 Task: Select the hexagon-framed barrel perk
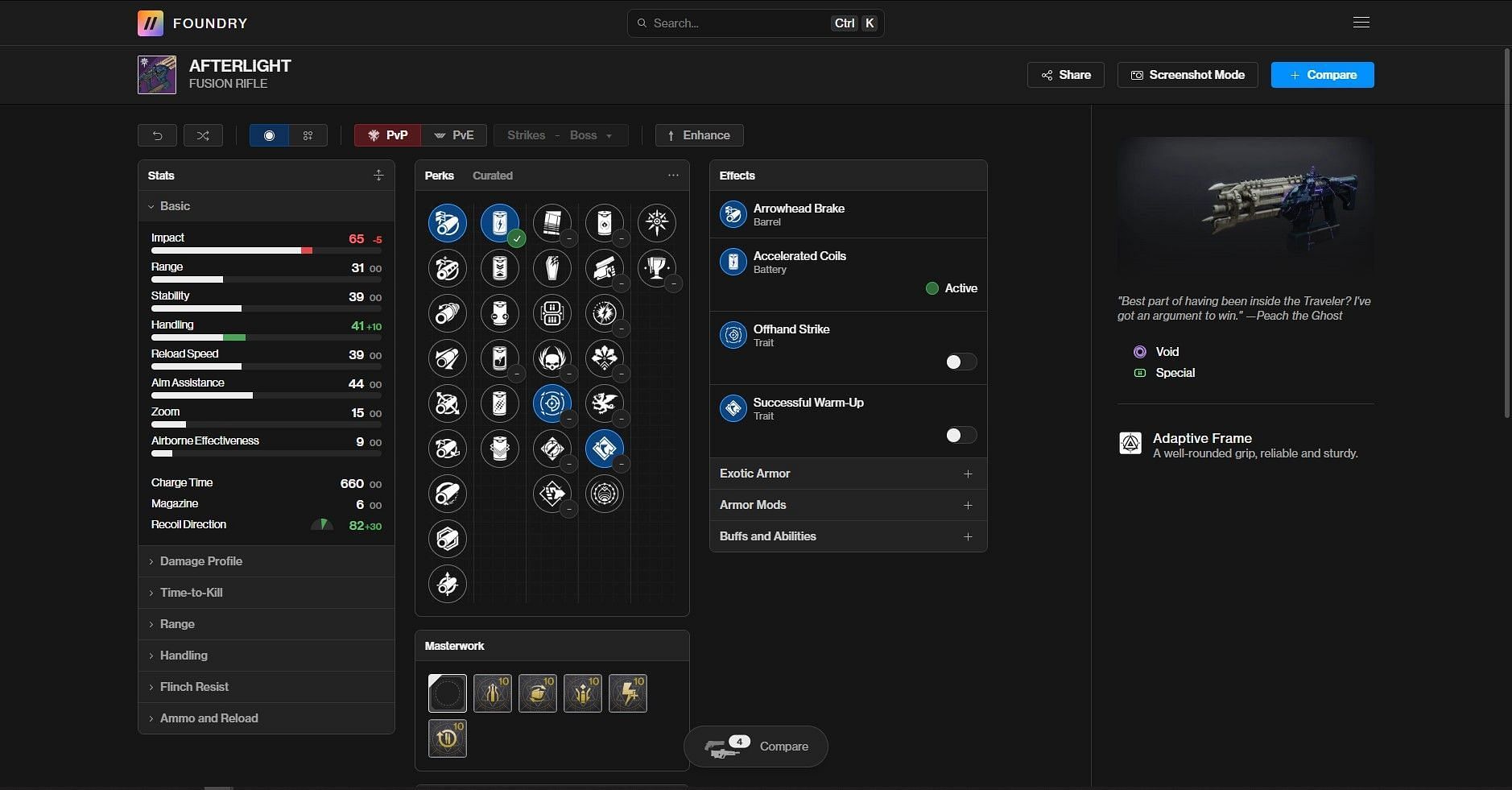coord(448,539)
